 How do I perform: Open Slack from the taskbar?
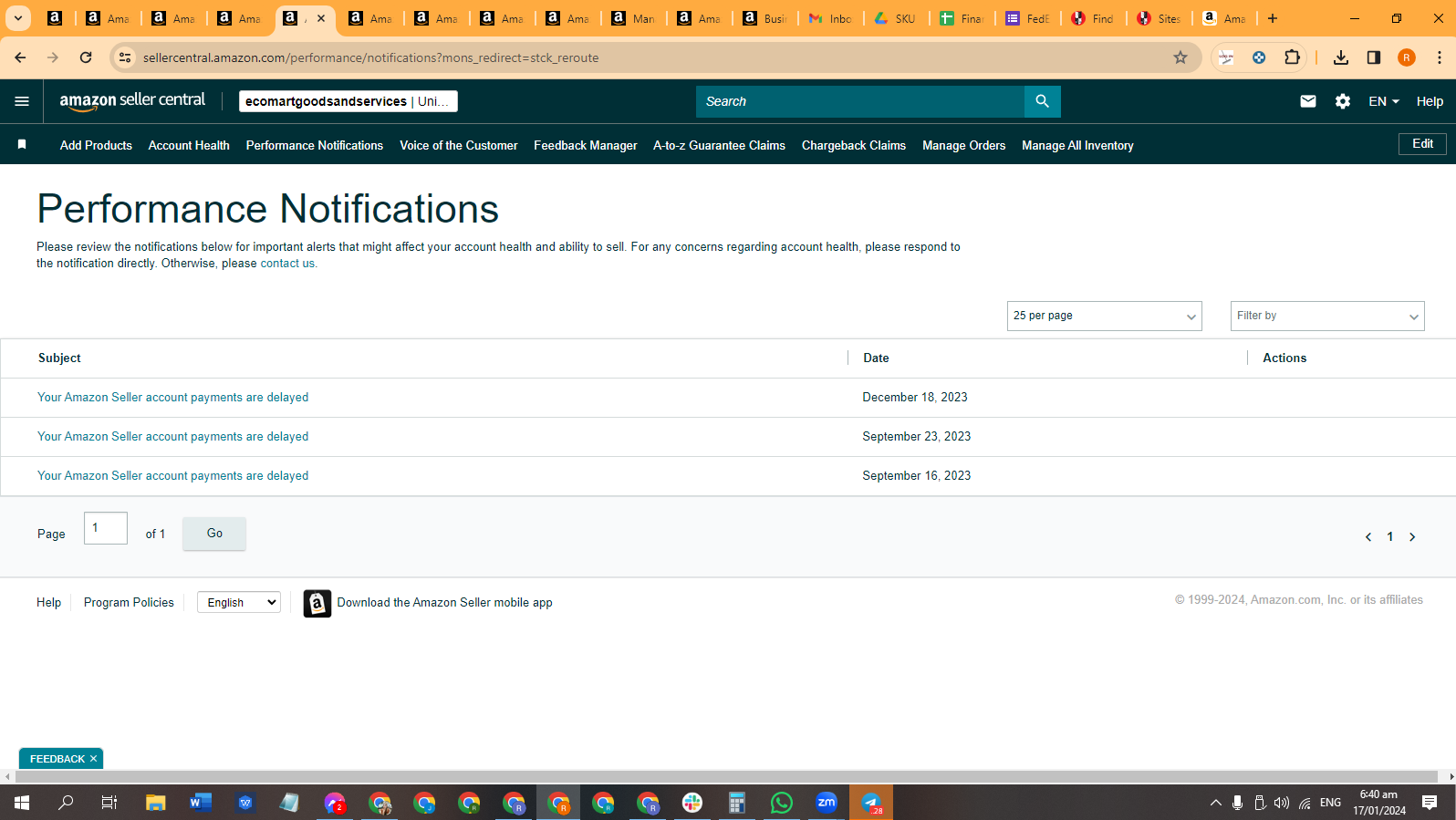pos(692,803)
